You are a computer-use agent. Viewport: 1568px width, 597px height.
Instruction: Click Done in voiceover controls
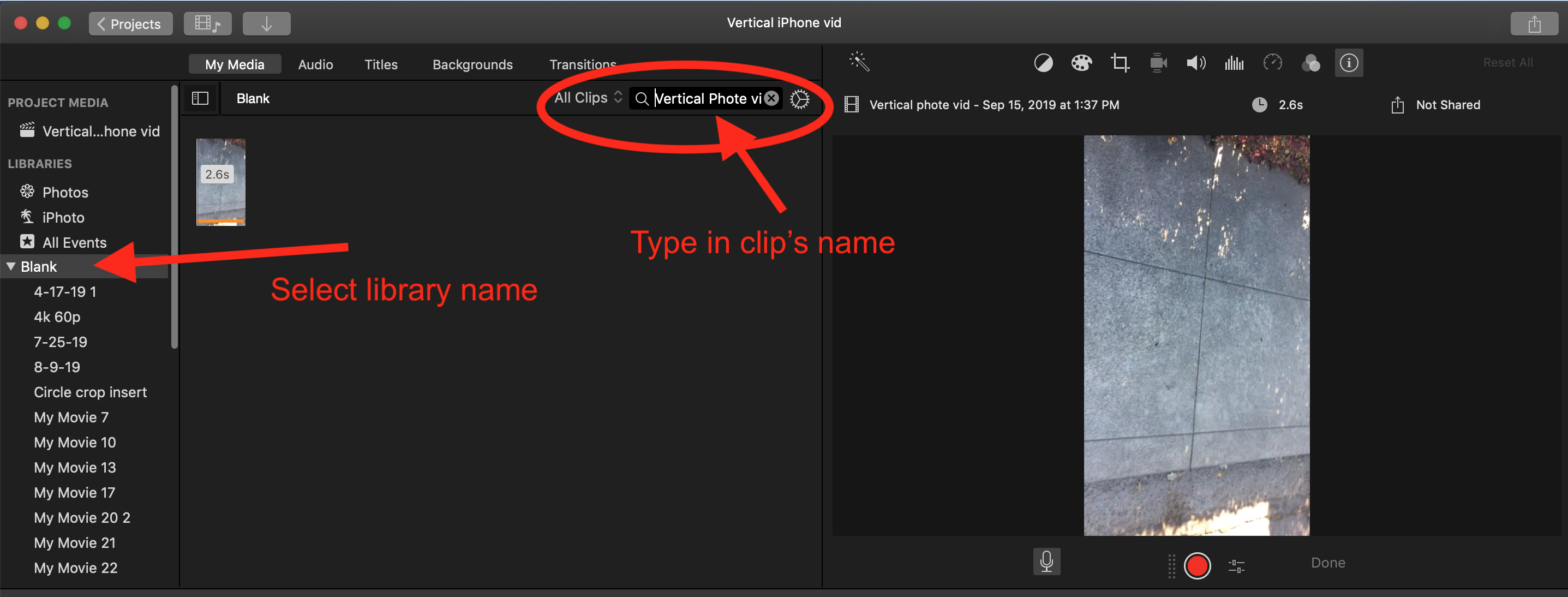1327,563
